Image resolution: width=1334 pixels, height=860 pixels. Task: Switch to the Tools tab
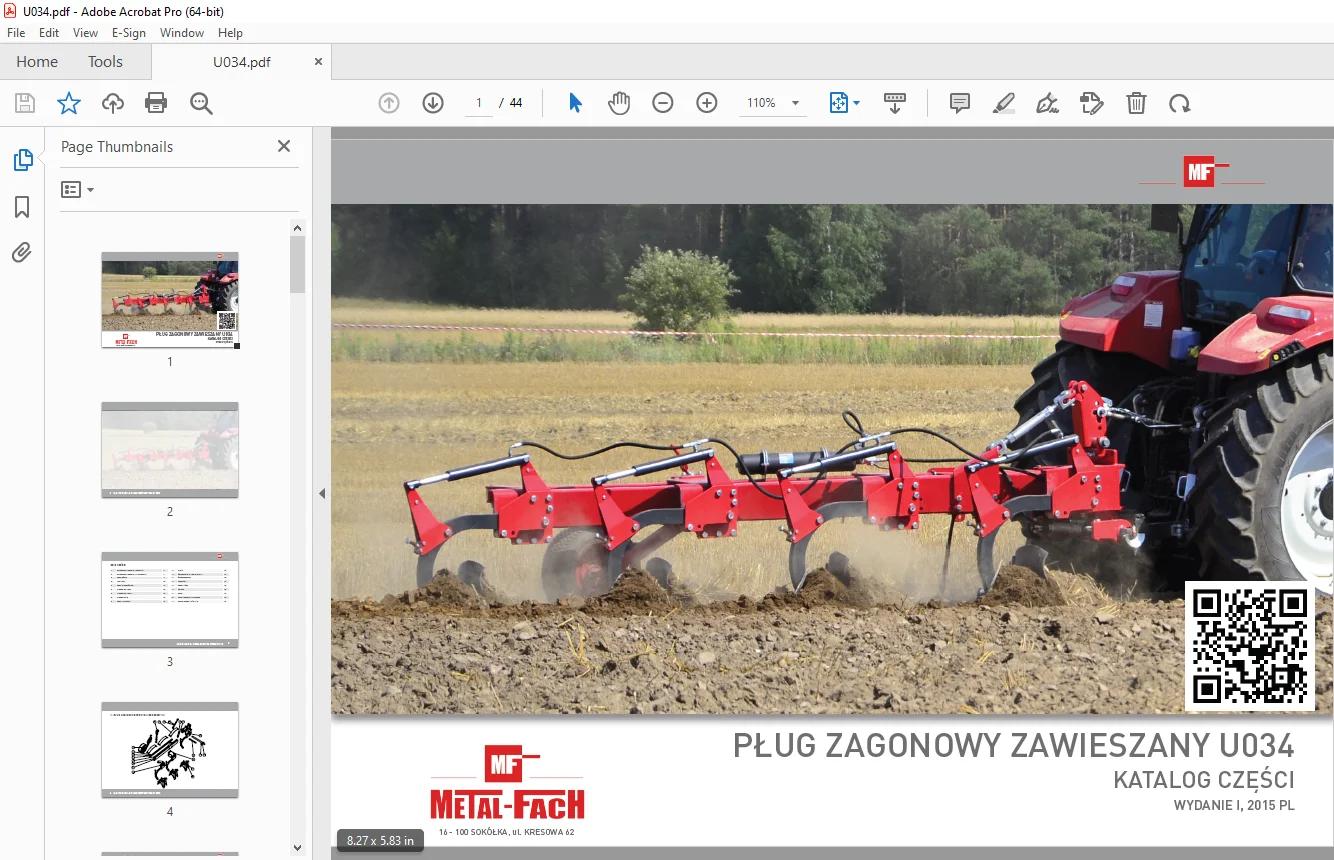tap(105, 61)
